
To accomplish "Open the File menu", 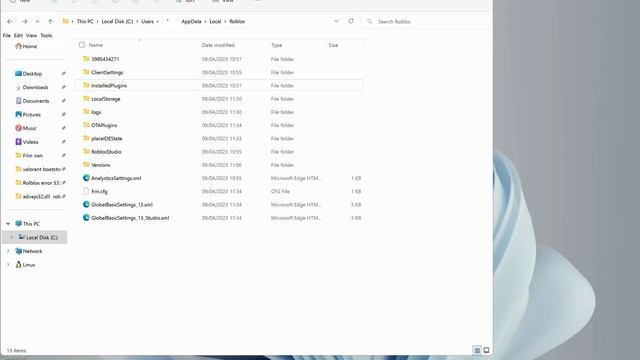I will coord(7,36).
